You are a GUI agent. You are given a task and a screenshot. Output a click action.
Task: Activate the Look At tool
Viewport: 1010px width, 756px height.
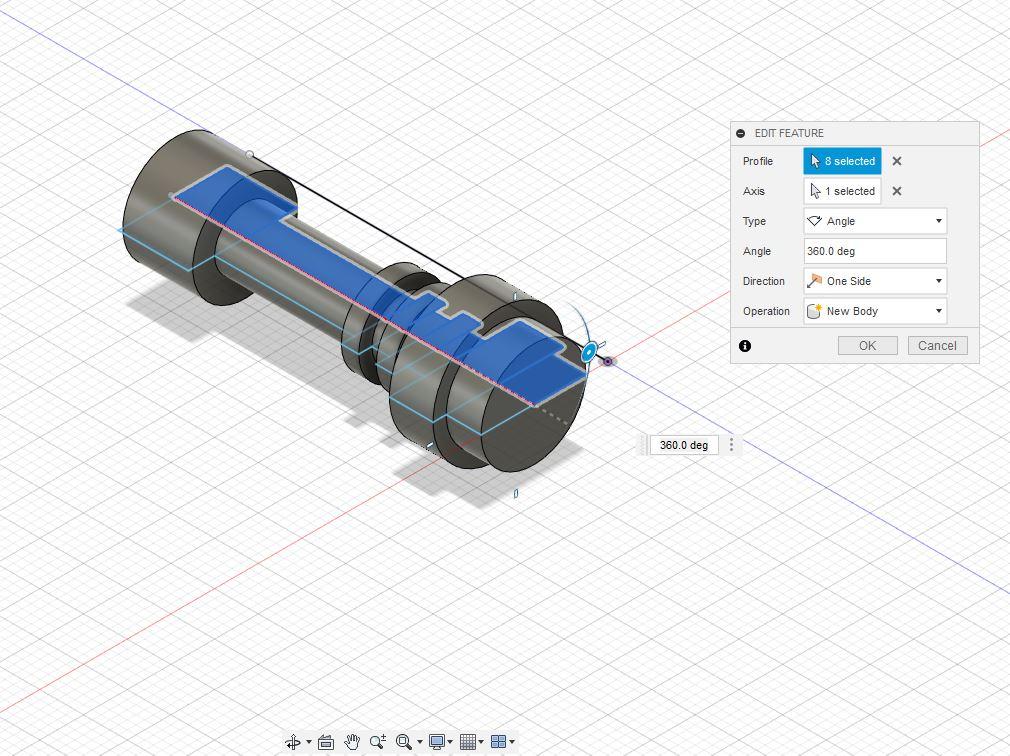326,742
